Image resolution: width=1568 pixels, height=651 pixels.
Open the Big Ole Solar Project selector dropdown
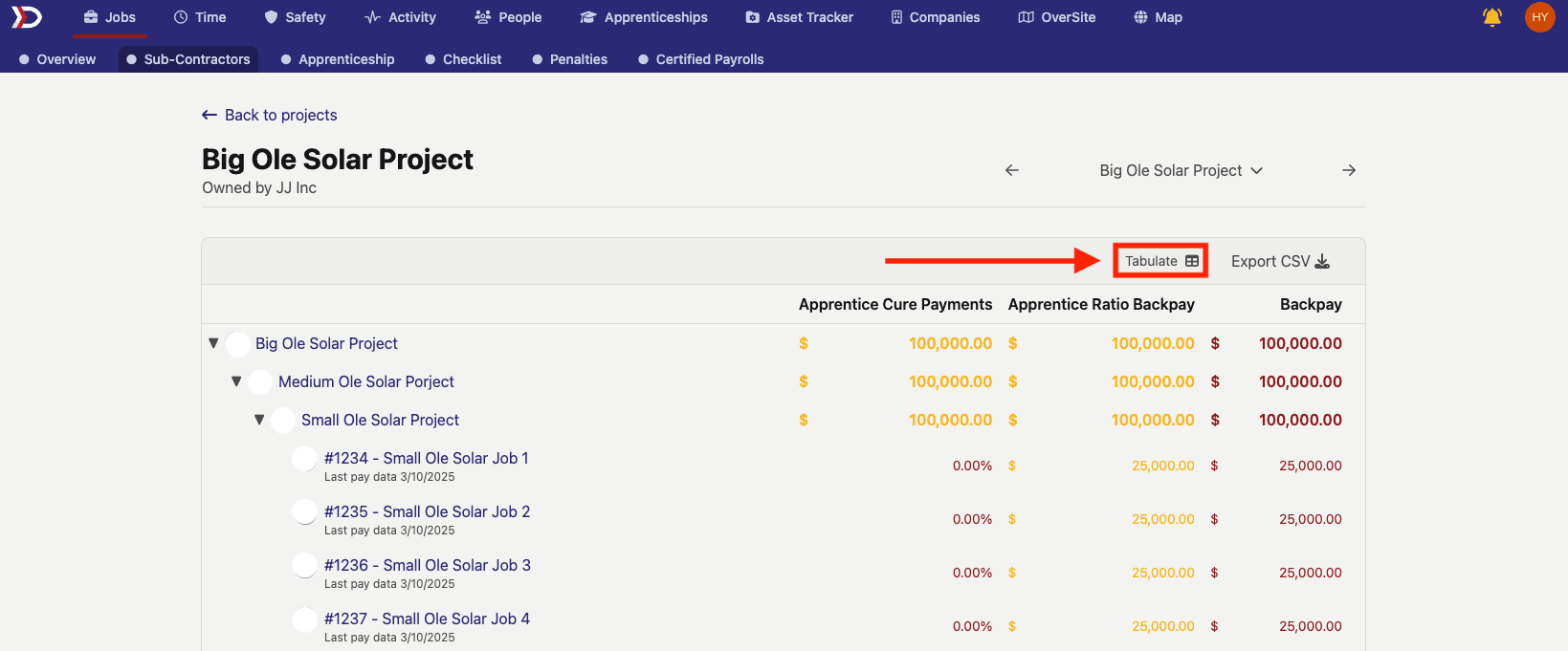(x=1181, y=170)
